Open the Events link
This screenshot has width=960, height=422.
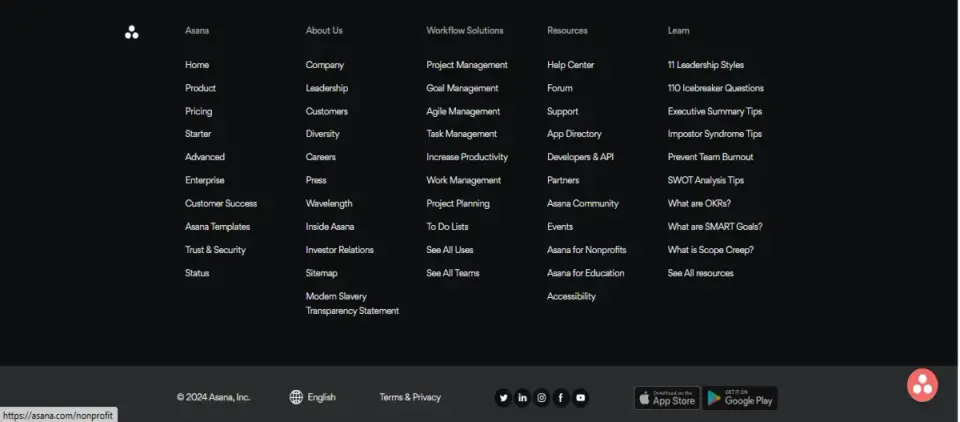tap(560, 227)
